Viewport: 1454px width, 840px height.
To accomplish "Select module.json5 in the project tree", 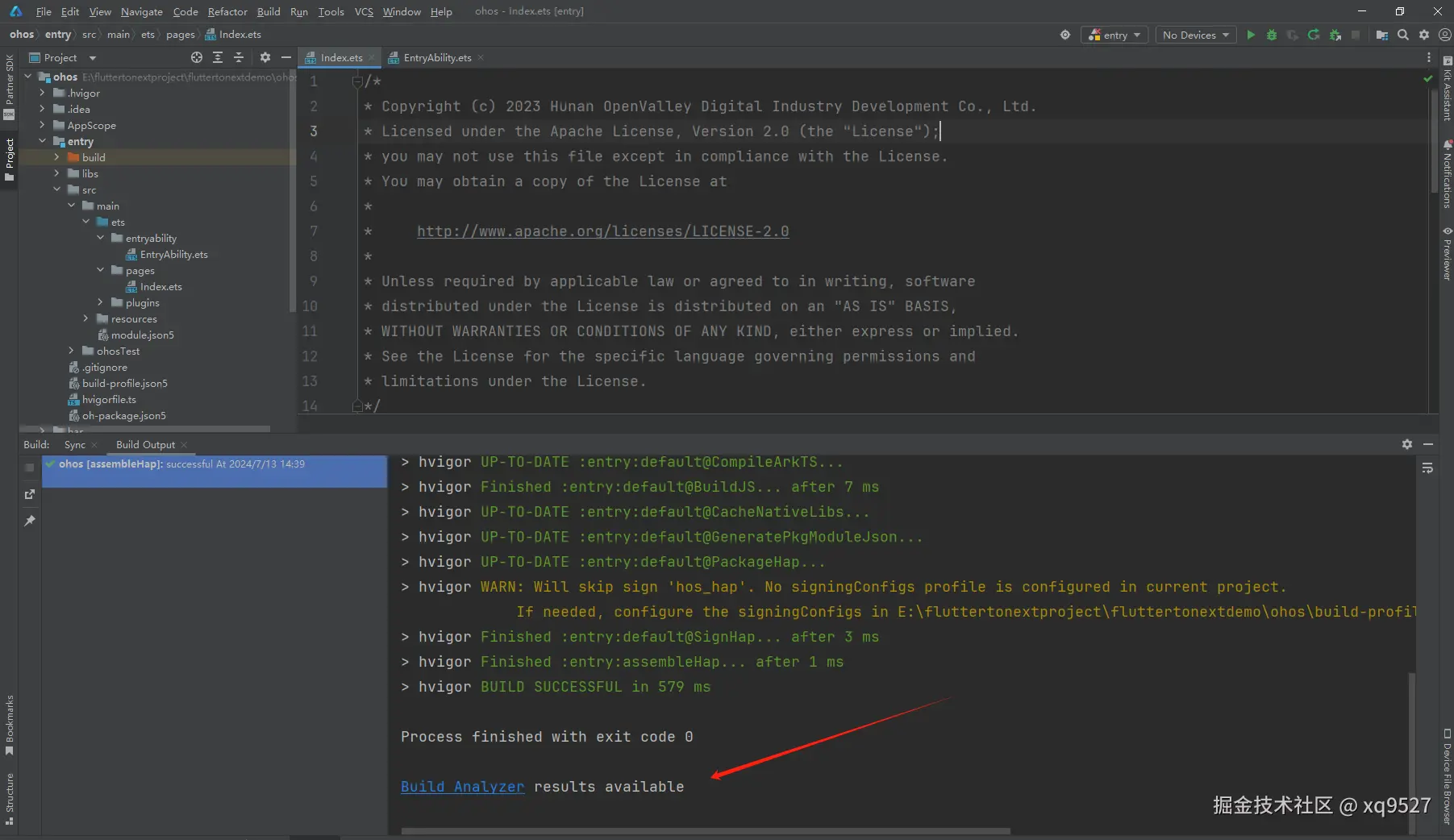I will [142, 335].
